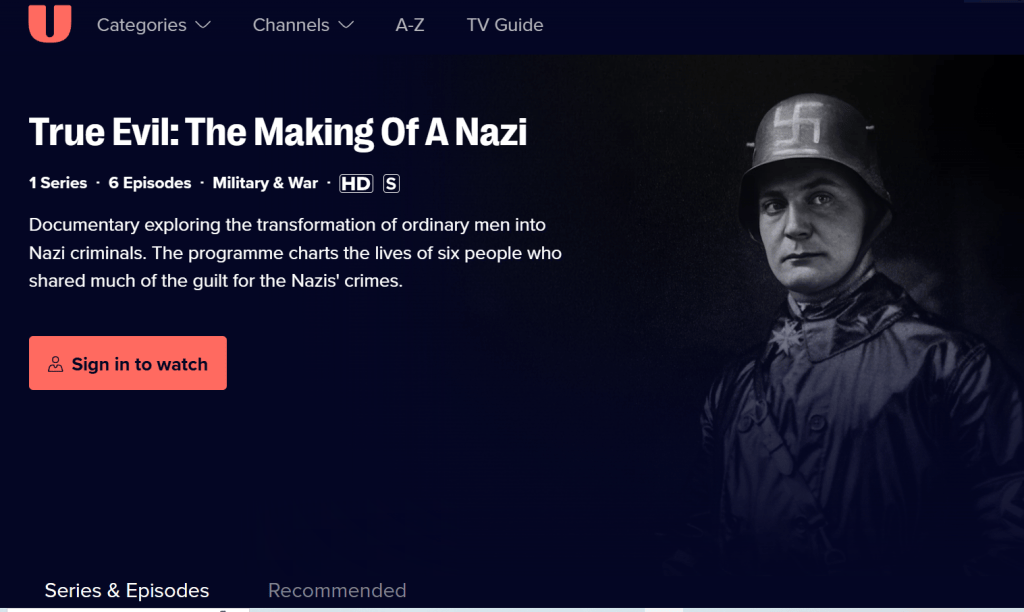The image size is (1024, 612).
Task: Click the user icon in Sign in button
Action: click(56, 364)
